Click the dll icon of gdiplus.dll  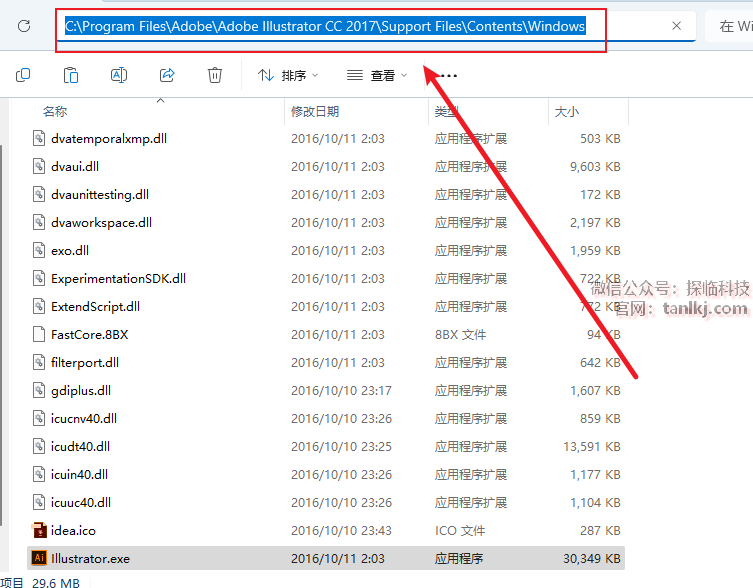click(39, 391)
